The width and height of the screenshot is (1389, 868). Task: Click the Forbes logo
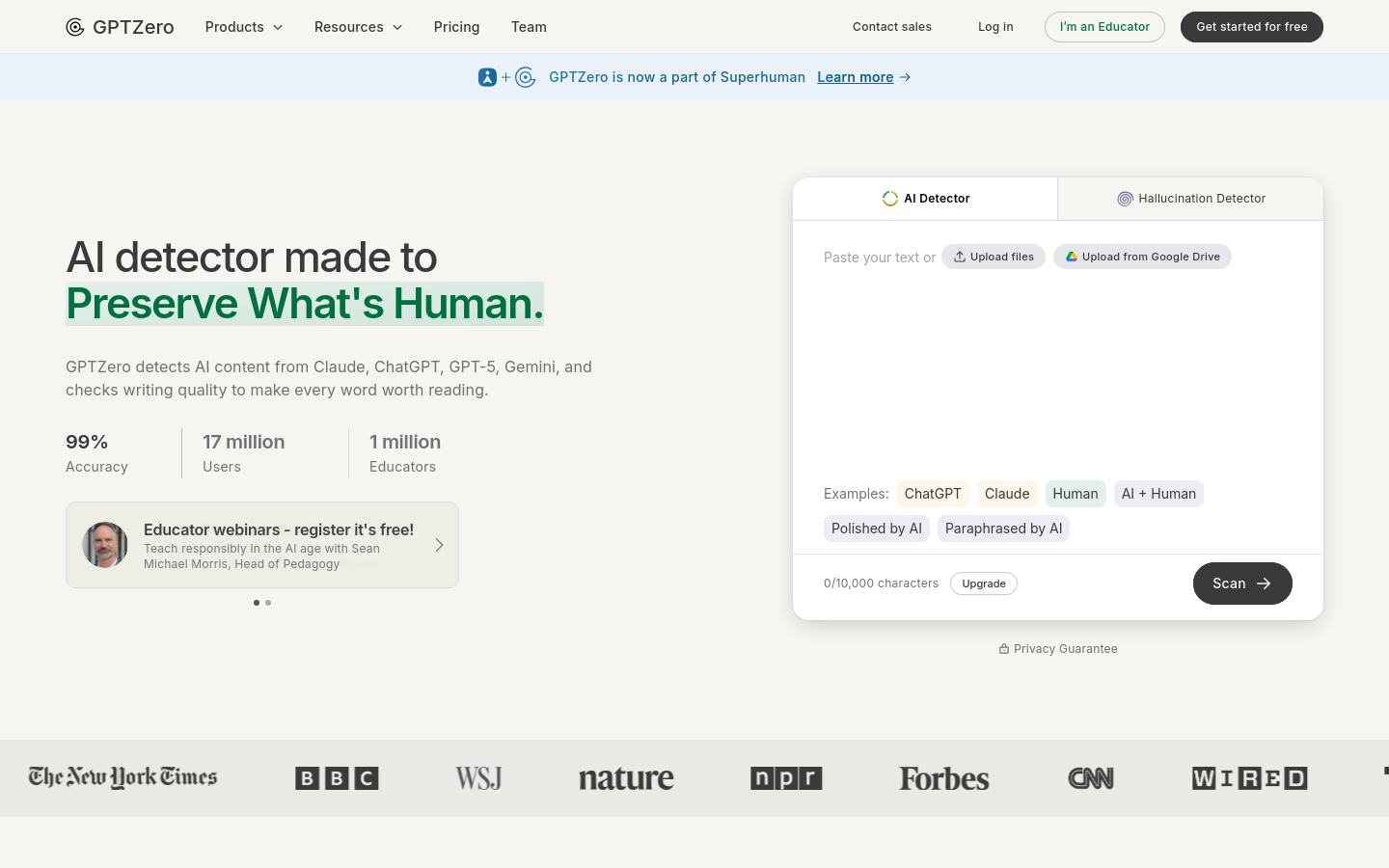[944, 778]
